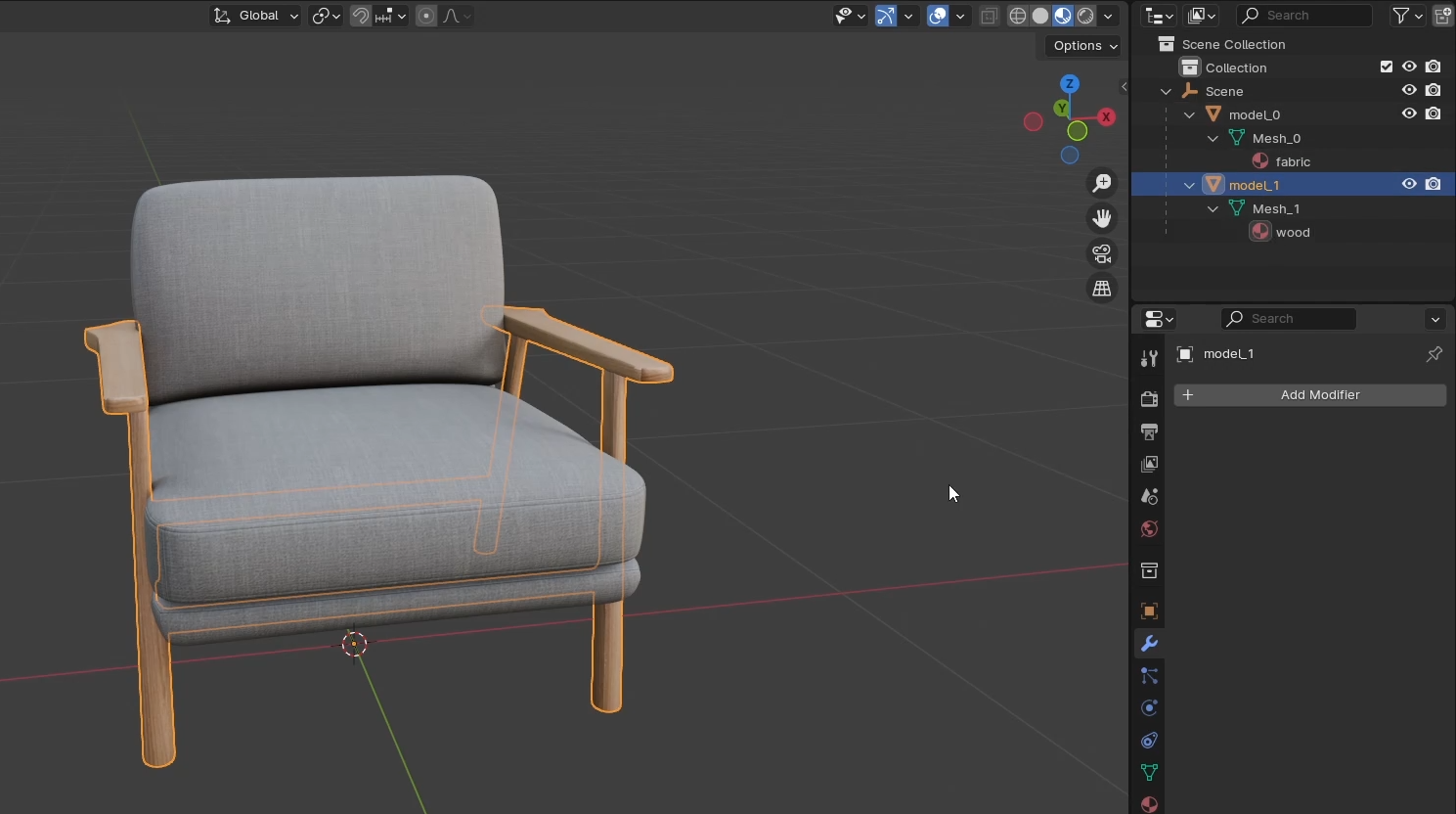This screenshot has width=1456, height=814.
Task: Click the model_1 object icon
Action: point(1213,185)
